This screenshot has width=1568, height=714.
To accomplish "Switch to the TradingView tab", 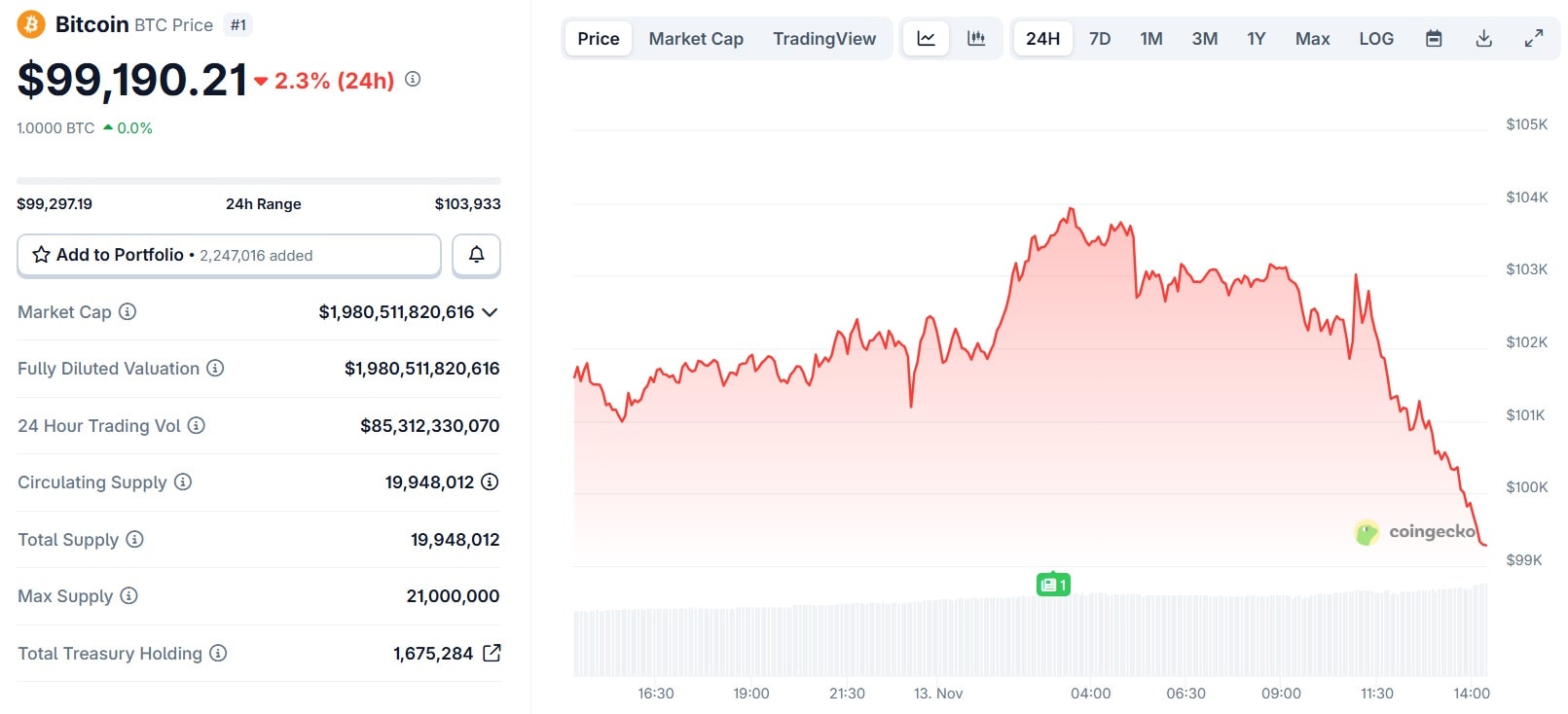I will click(824, 39).
